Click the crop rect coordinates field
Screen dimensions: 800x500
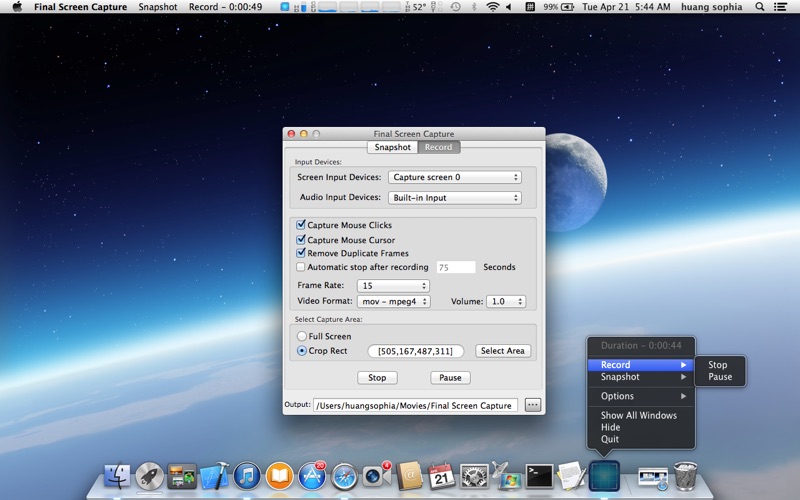point(415,351)
